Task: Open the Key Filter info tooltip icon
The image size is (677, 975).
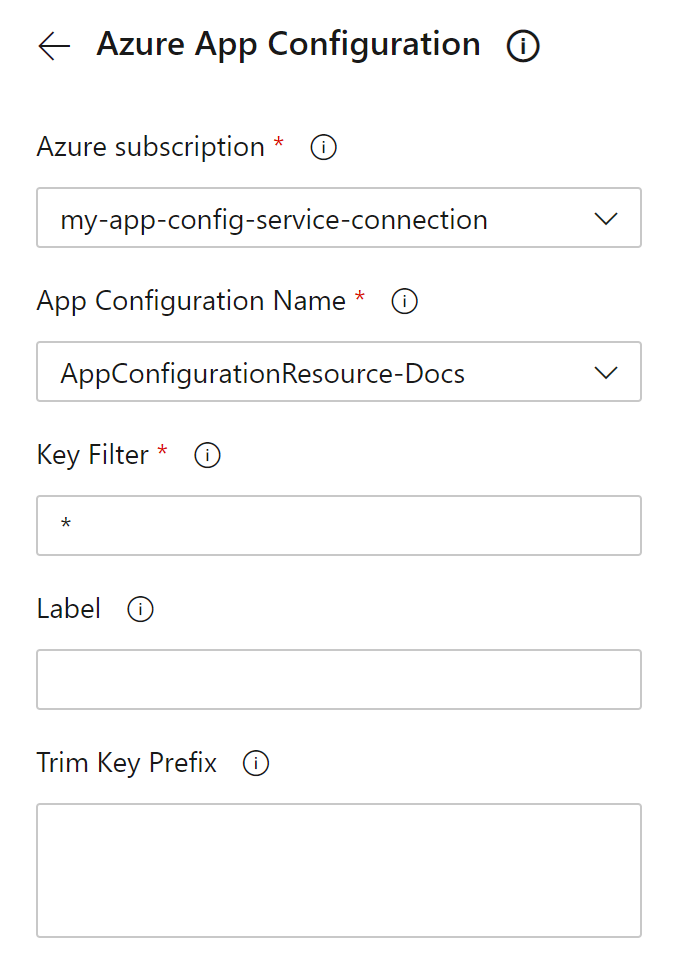Action: click(207, 456)
